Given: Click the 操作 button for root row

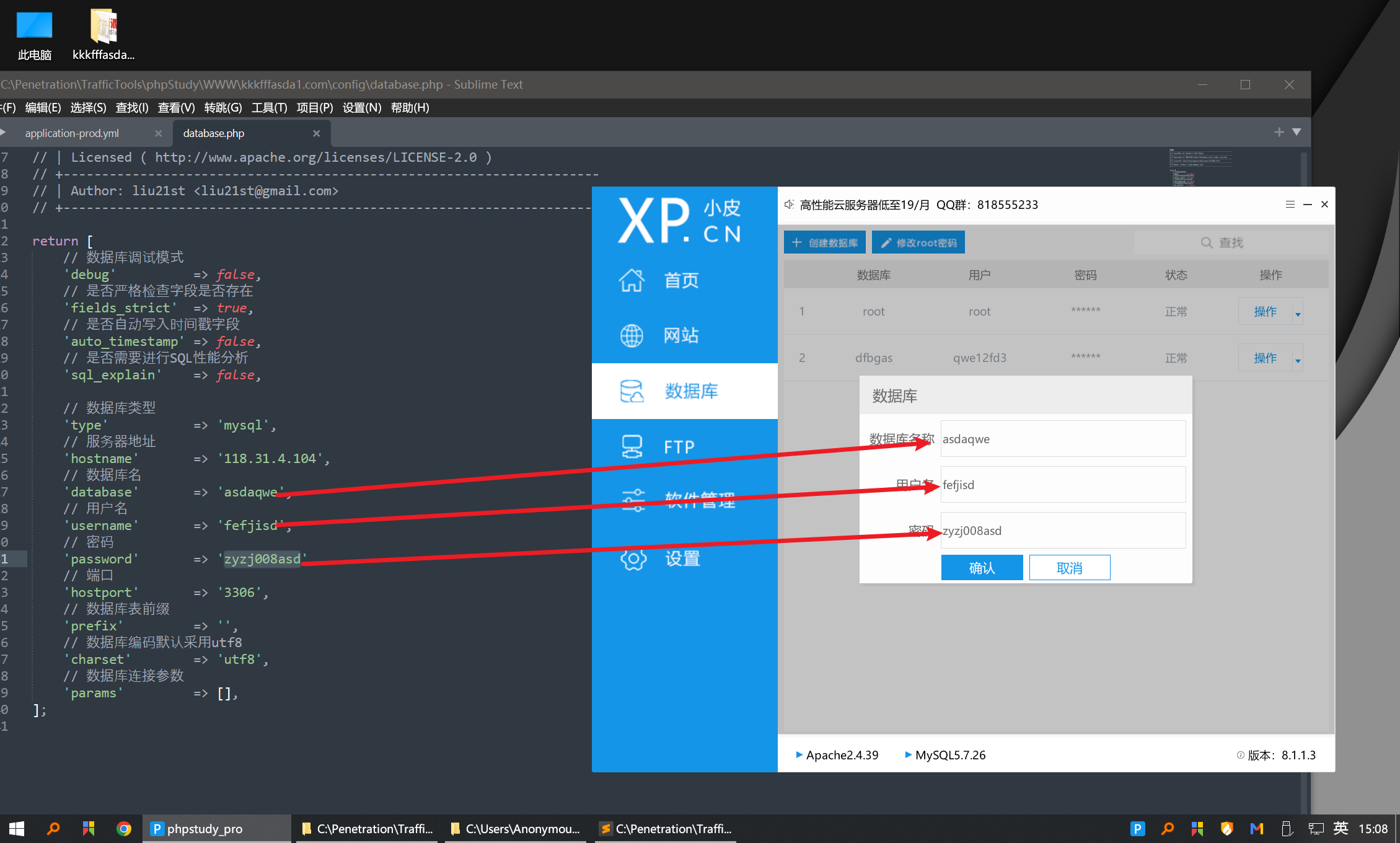Looking at the screenshot, I should pyautogui.click(x=1266, y=311).
